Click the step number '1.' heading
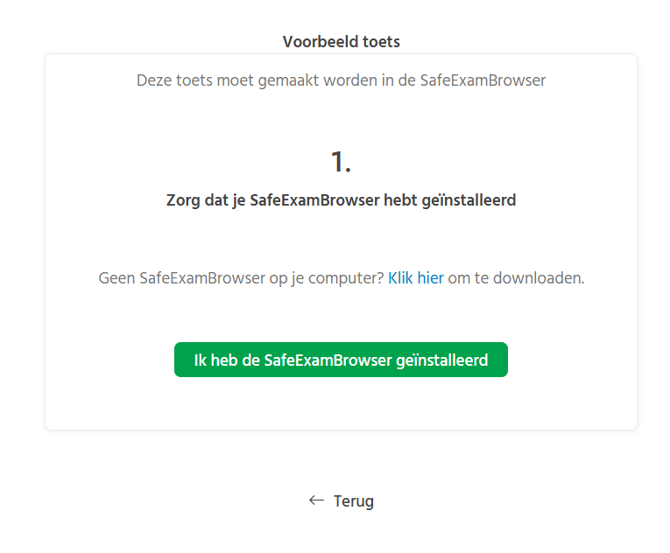 coord(341,161)
